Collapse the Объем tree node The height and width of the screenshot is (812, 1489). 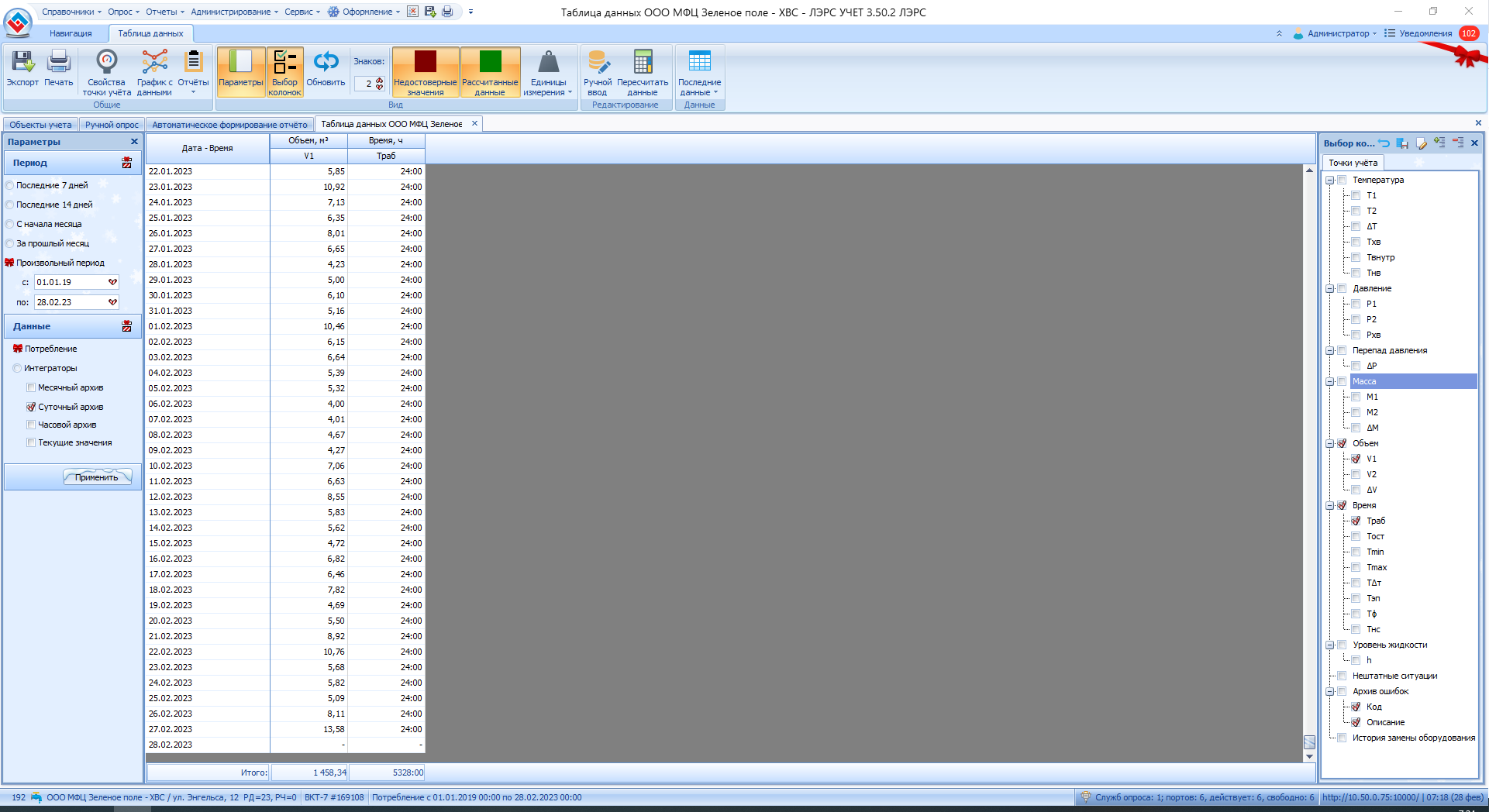[1330, 443]
